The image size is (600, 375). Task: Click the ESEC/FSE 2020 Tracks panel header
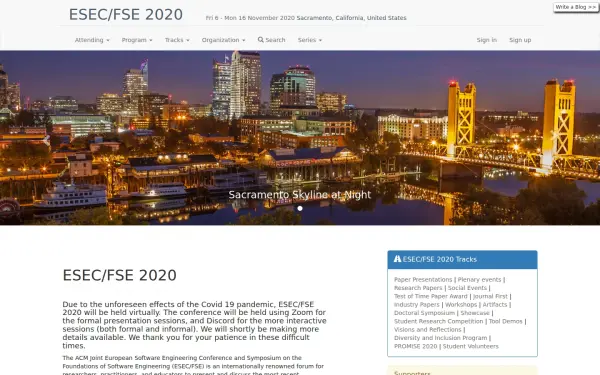(x=462, y=259)
